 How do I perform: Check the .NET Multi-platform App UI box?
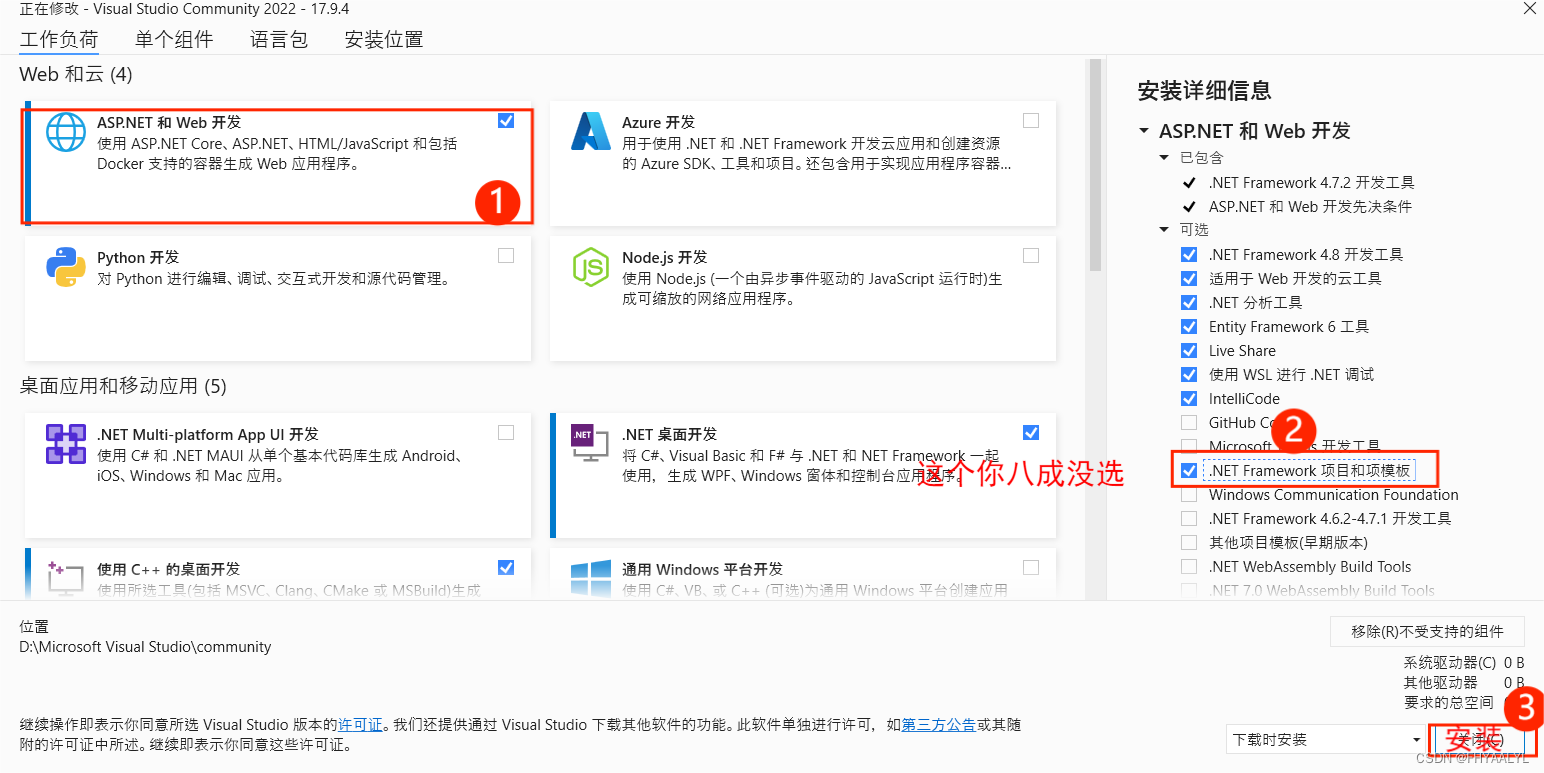(506, 433)
